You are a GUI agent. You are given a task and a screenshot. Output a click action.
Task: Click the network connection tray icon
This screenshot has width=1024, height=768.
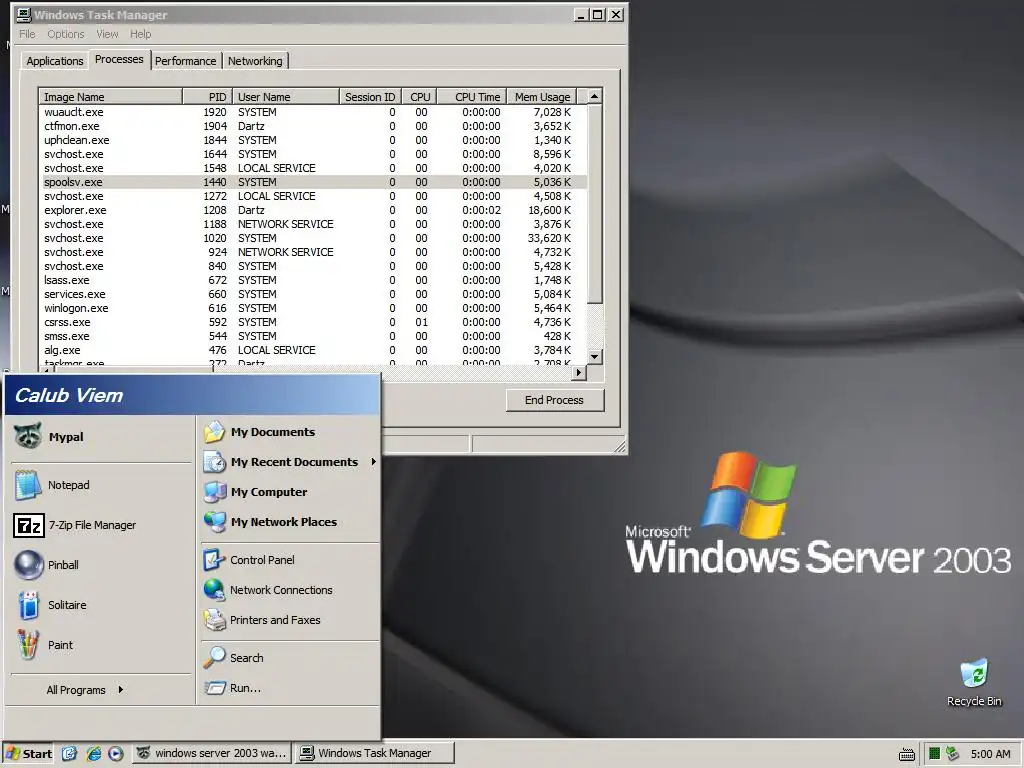953,754
